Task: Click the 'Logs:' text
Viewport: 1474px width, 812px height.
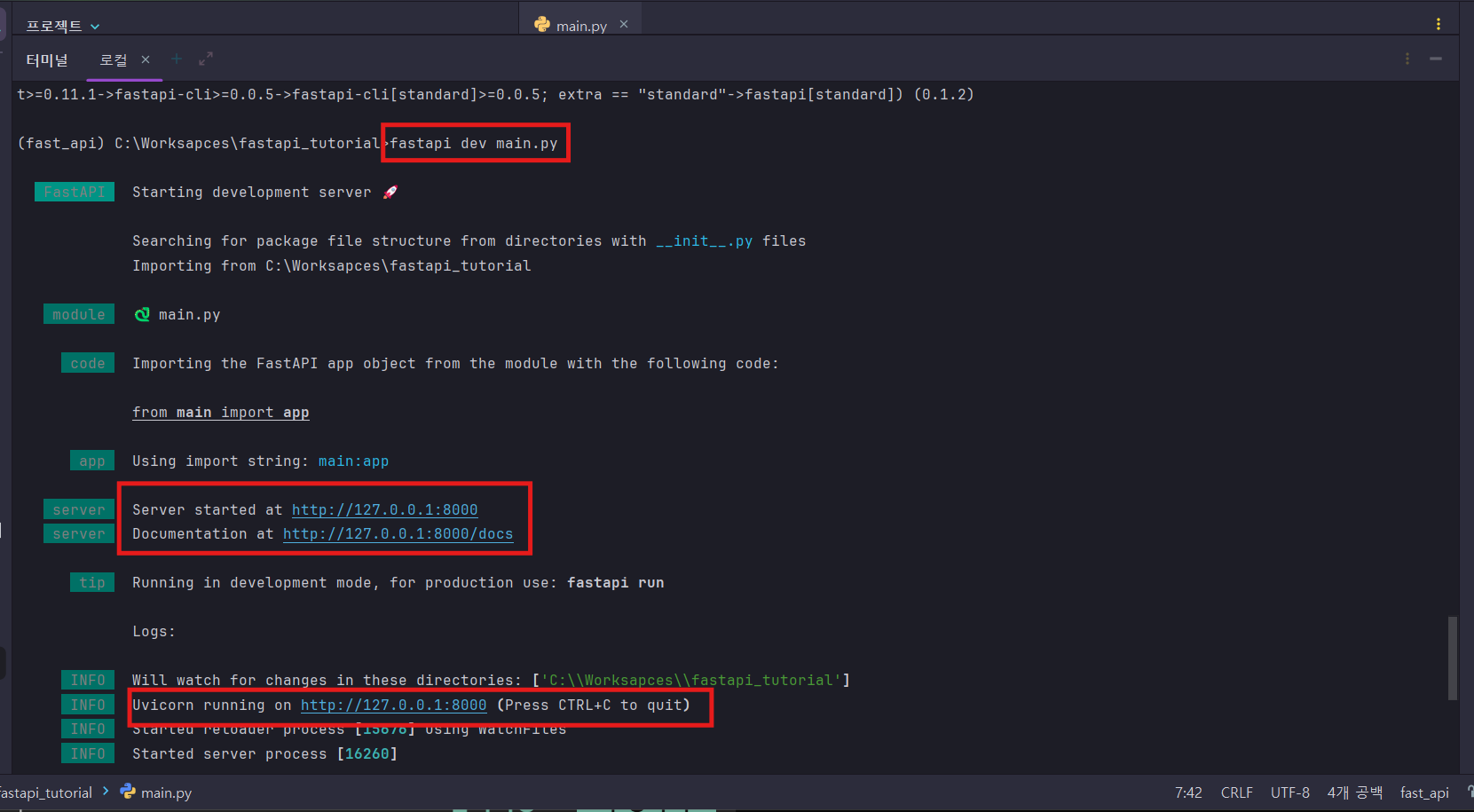Action: point(154,631)
